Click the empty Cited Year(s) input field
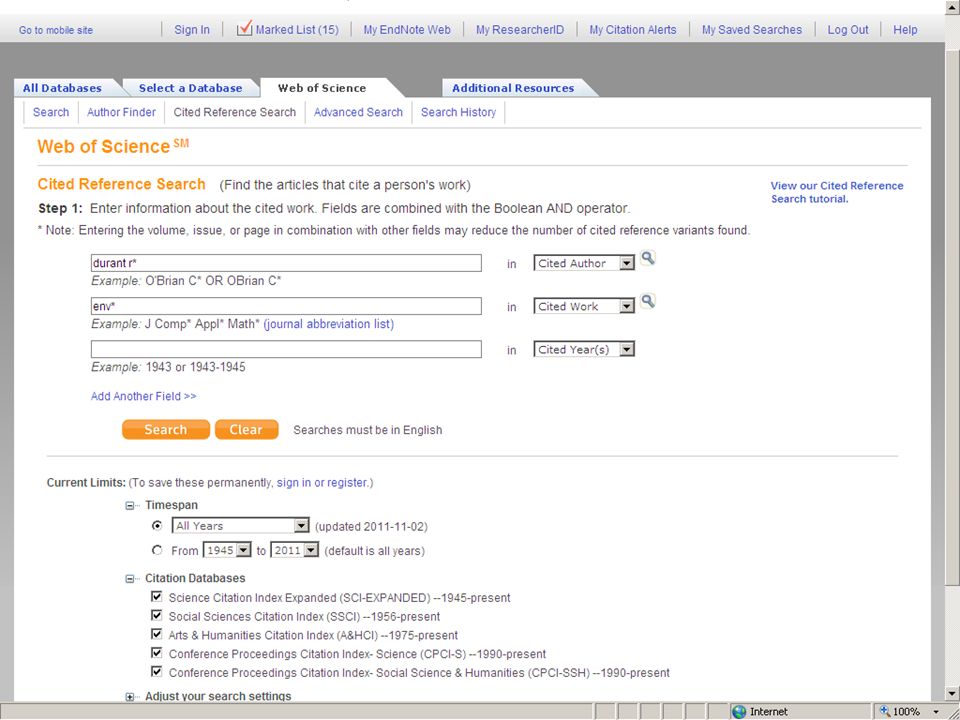Image resolution: width=960 pixels, height=720 pixels. [x=286, y=349]
